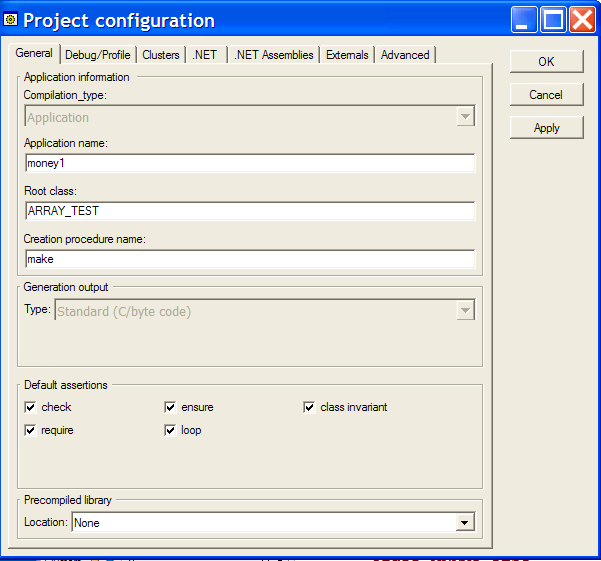Click Apply to save settings
Screen dimensions: 601x561
(546, 128)
